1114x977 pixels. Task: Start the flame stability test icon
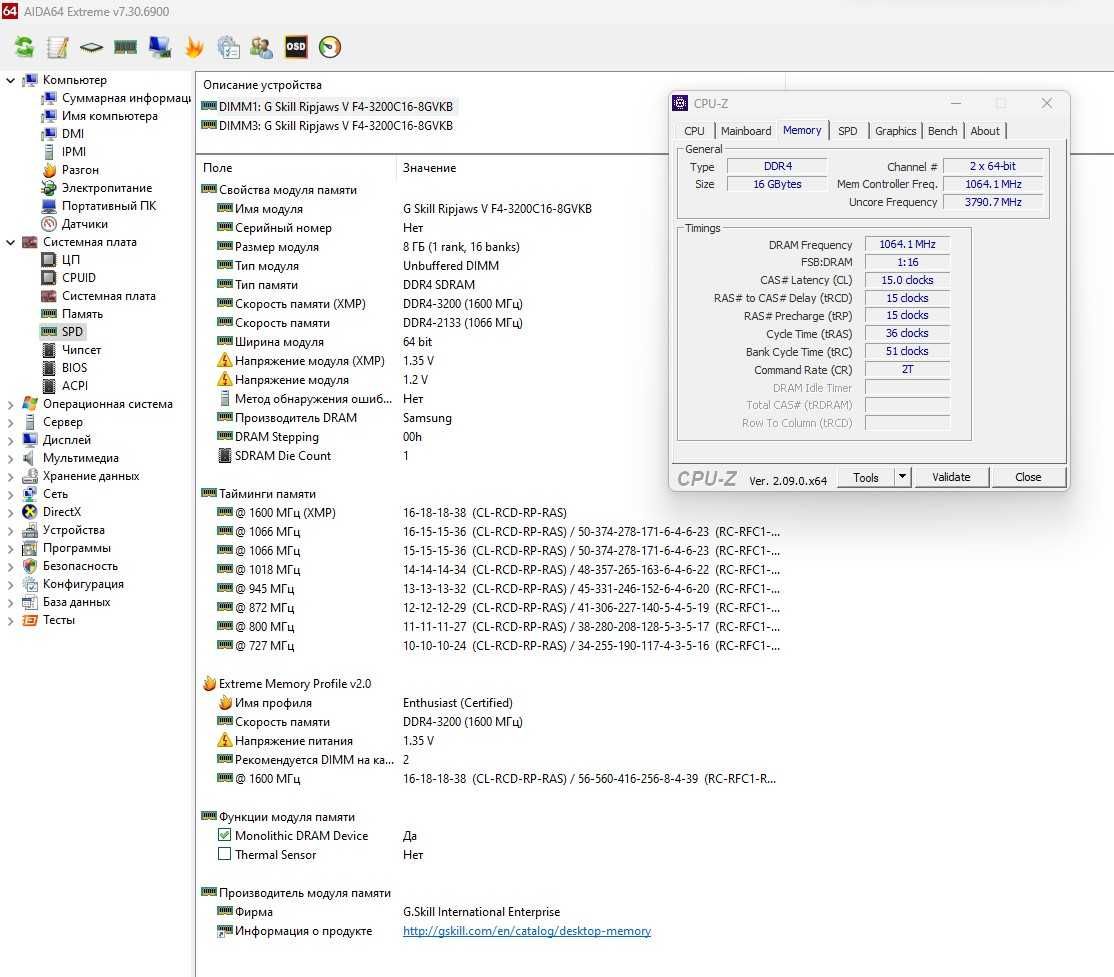tap(193, 47)
